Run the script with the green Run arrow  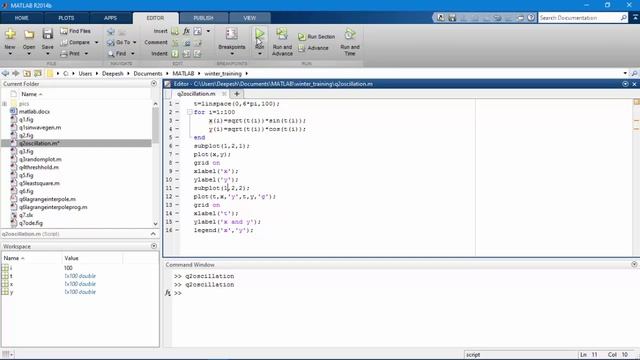pyautogui.click(x=260, y=34)
